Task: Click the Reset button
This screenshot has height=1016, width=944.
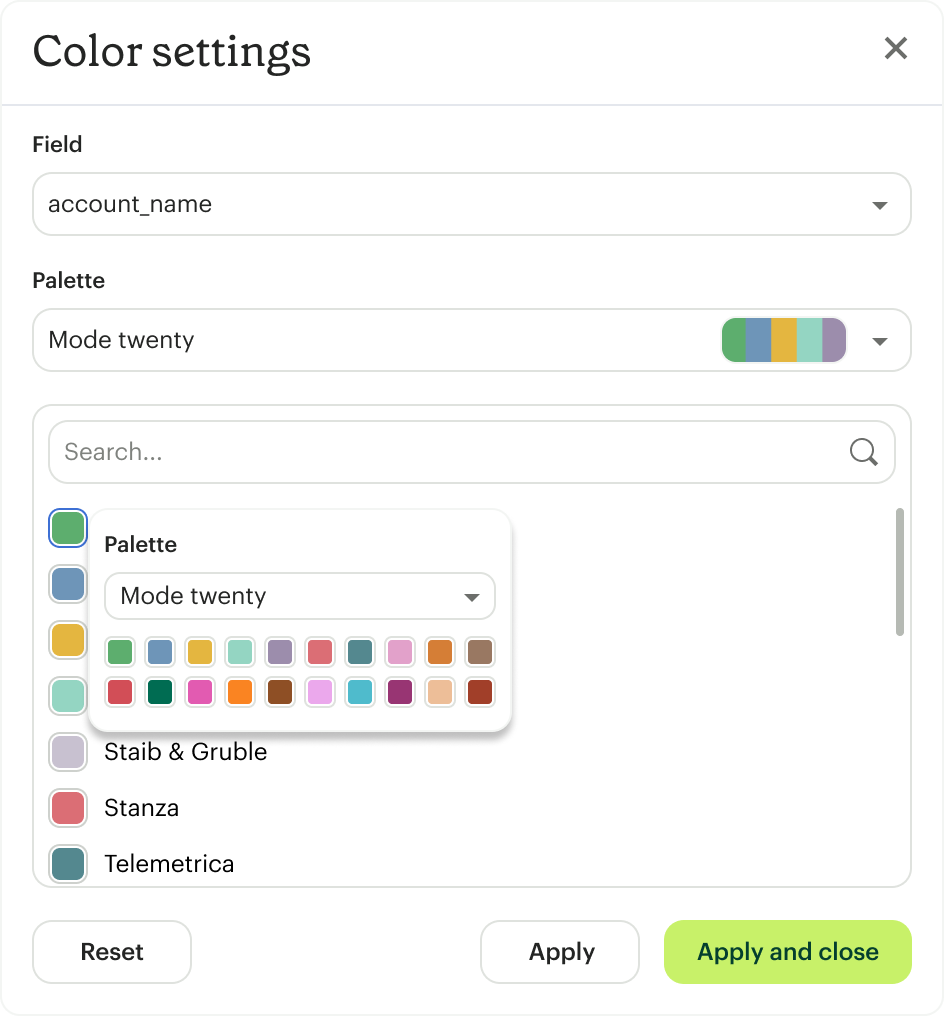Action: pos(111,952)
